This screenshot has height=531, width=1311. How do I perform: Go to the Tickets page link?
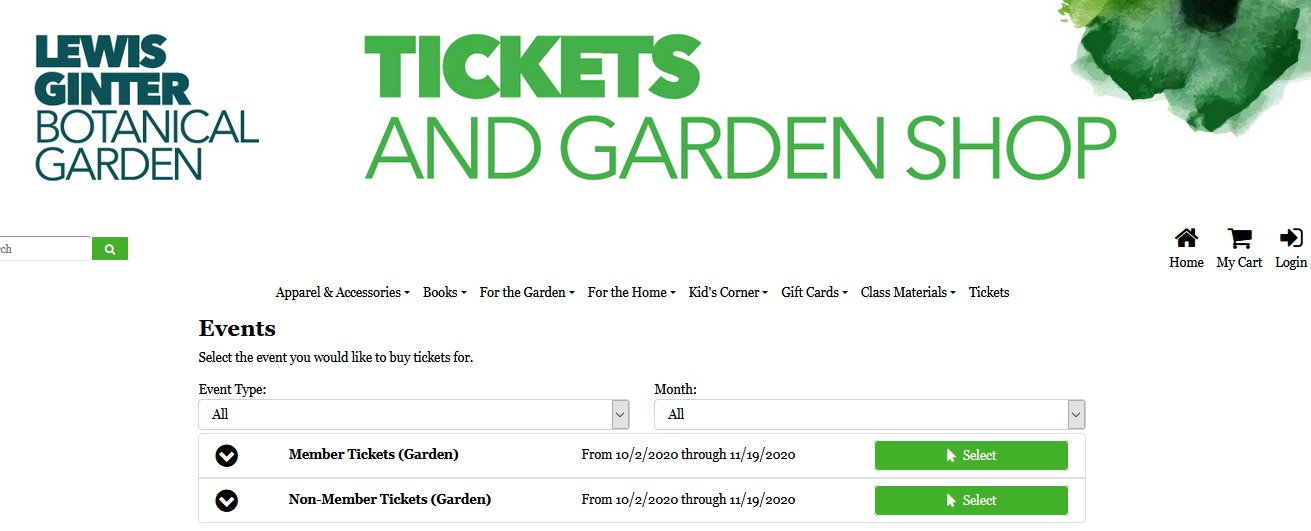click(989, 292)
